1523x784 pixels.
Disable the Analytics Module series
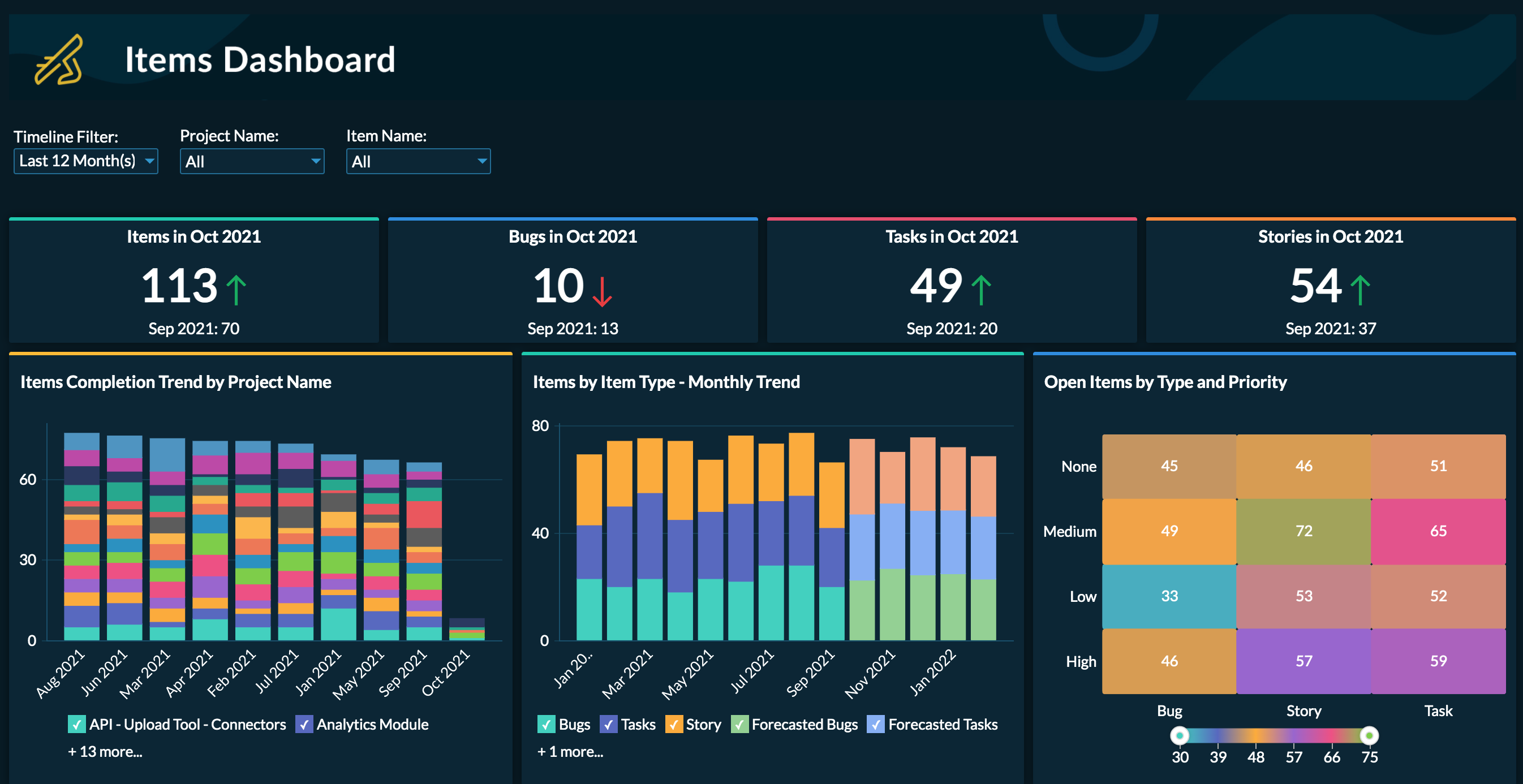point(304,724)
